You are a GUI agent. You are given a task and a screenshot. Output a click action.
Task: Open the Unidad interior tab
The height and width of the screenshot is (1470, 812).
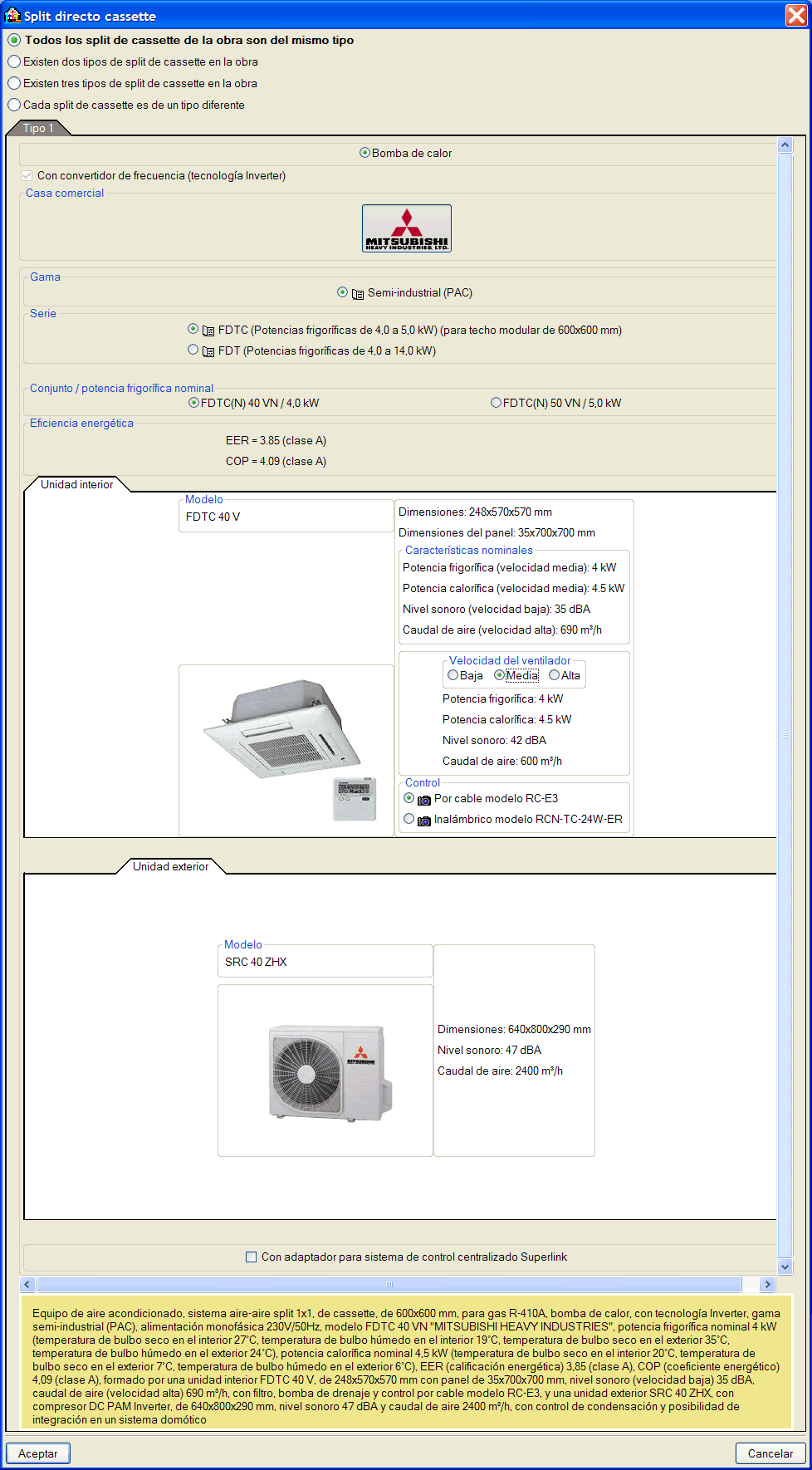pos(77,484)
